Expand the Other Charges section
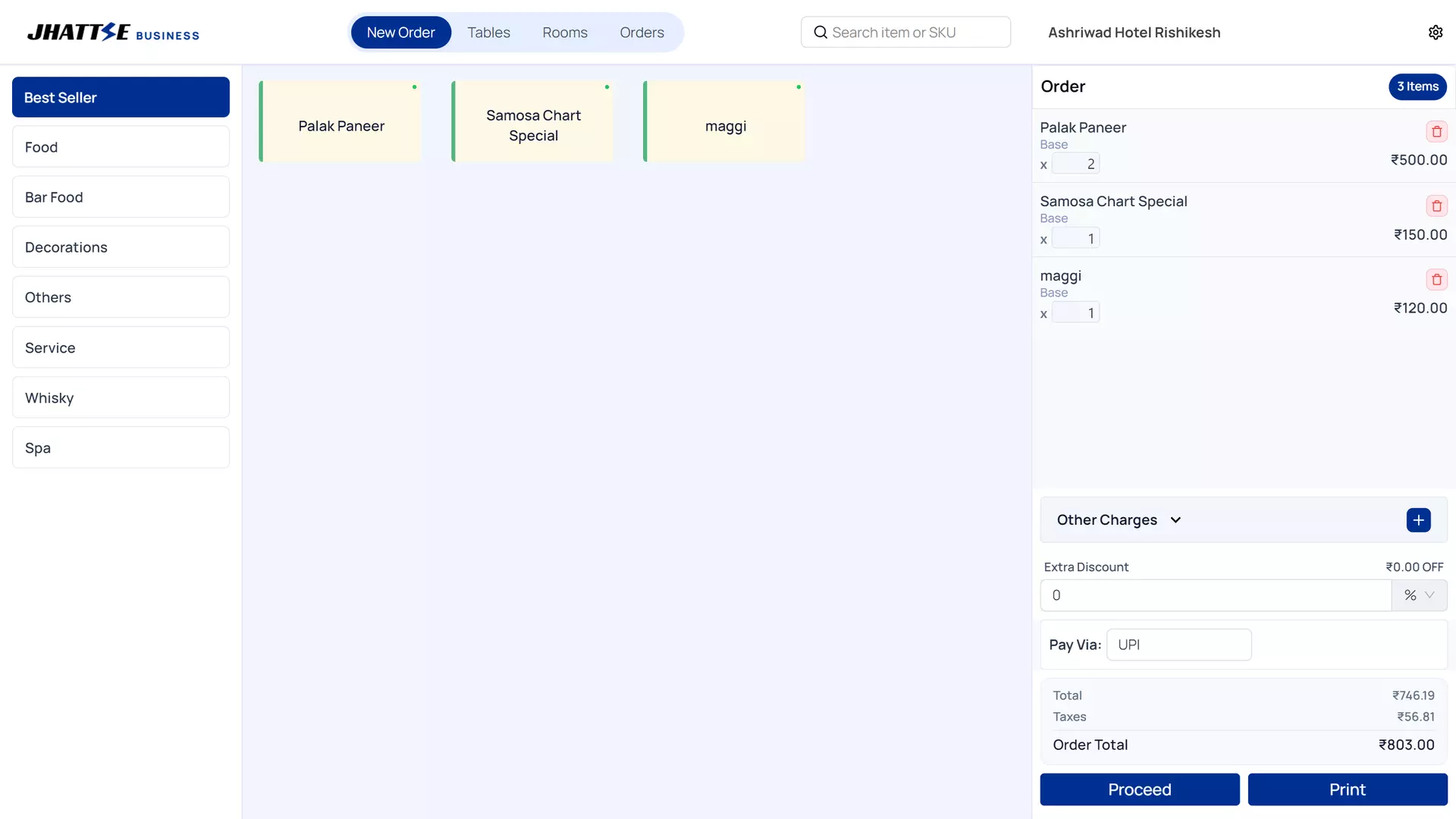This screenshot has width=1456, height=819. click(x=1119, y=520)
